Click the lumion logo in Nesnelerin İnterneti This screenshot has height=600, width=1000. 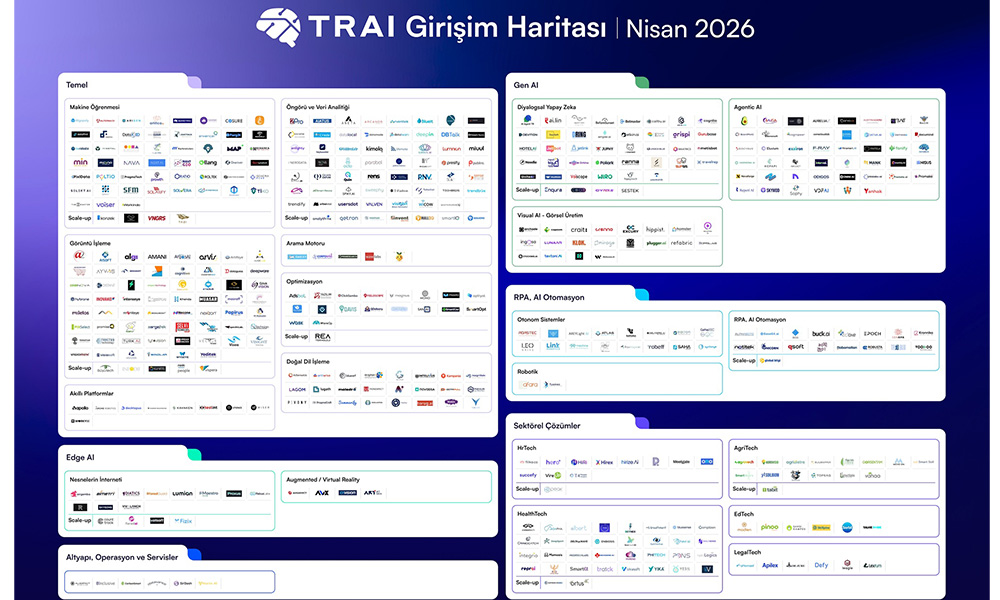[x=182, y=493]
